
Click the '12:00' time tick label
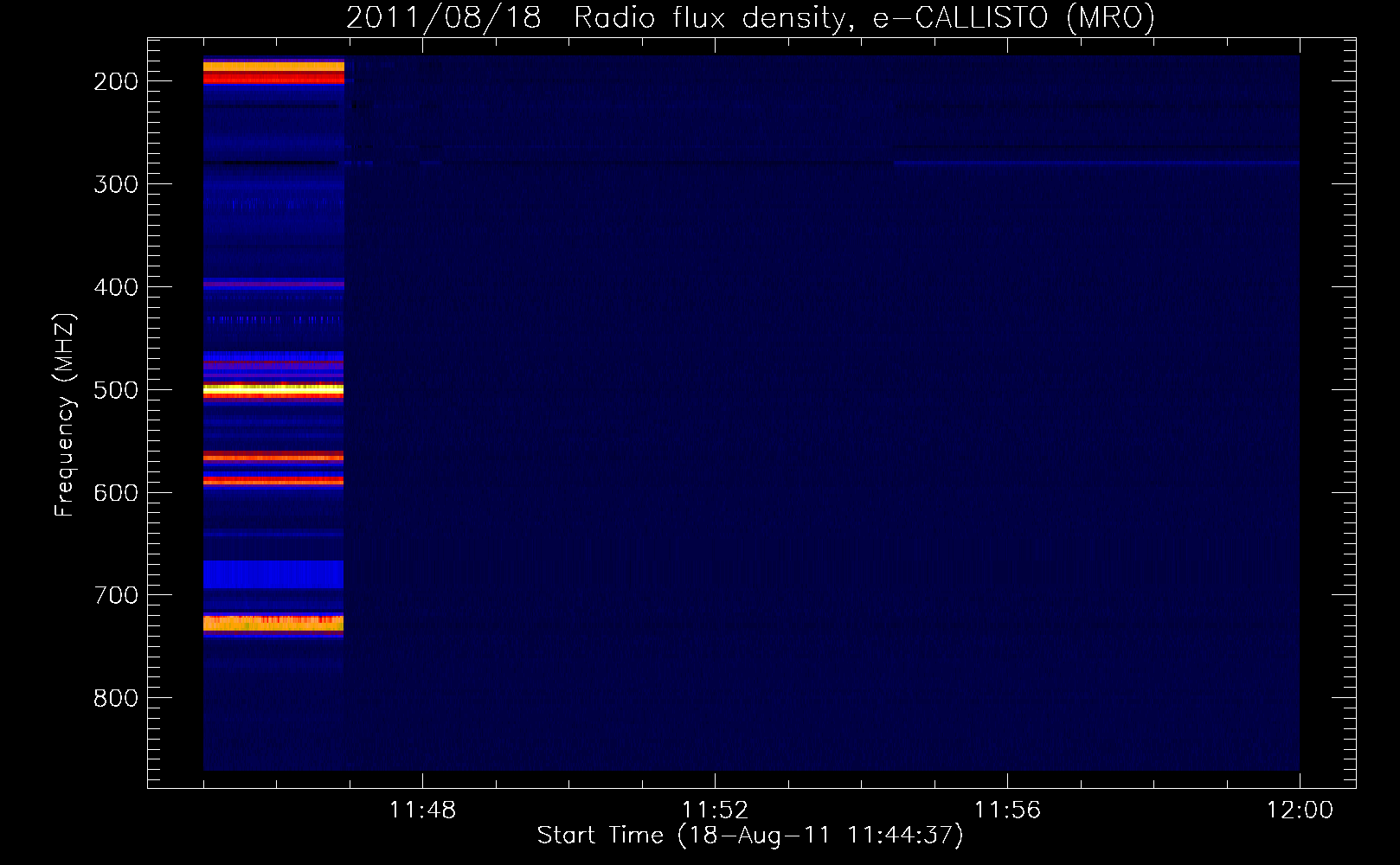click(1300, 811)
